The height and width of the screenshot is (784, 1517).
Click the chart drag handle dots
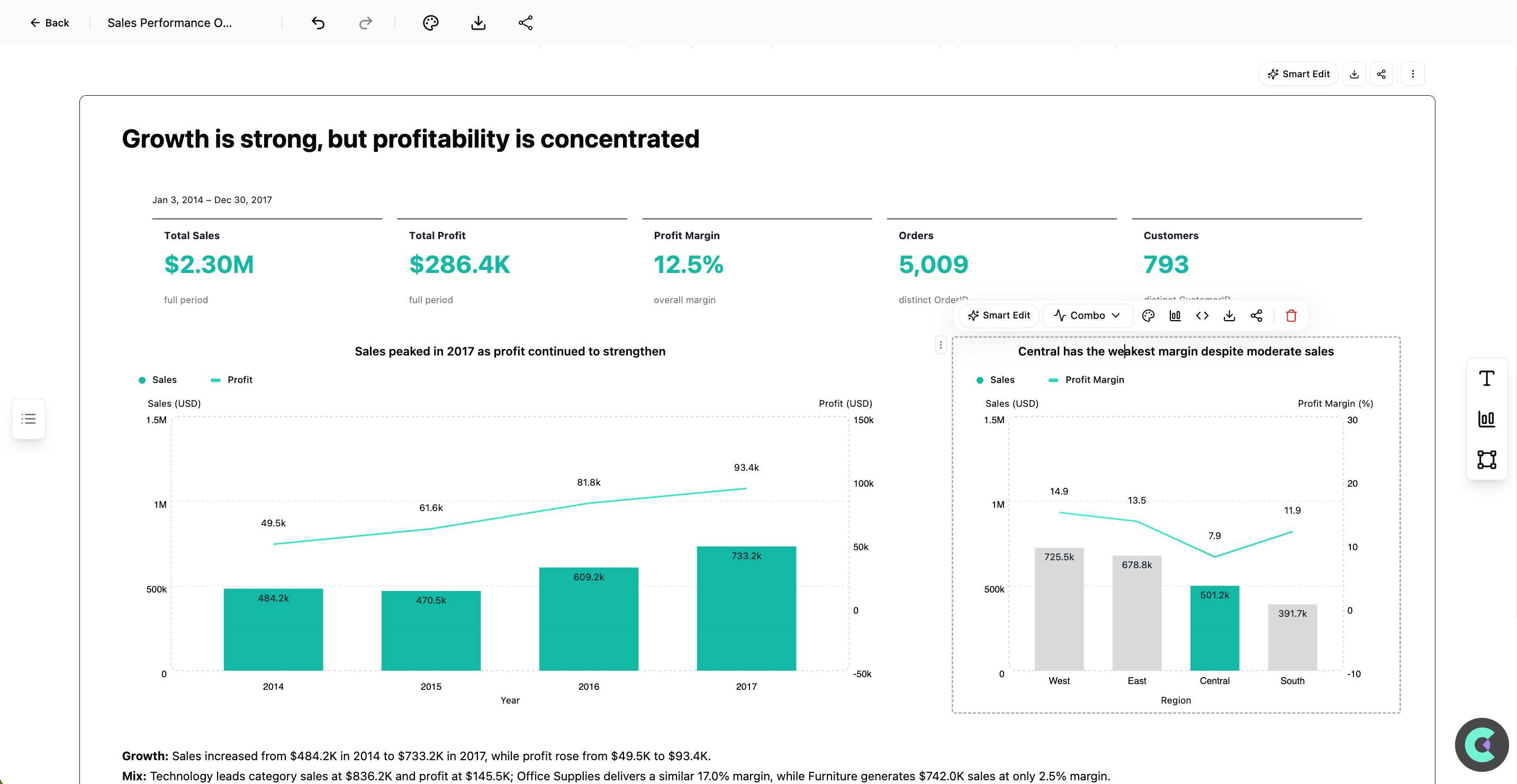[941, 345]
